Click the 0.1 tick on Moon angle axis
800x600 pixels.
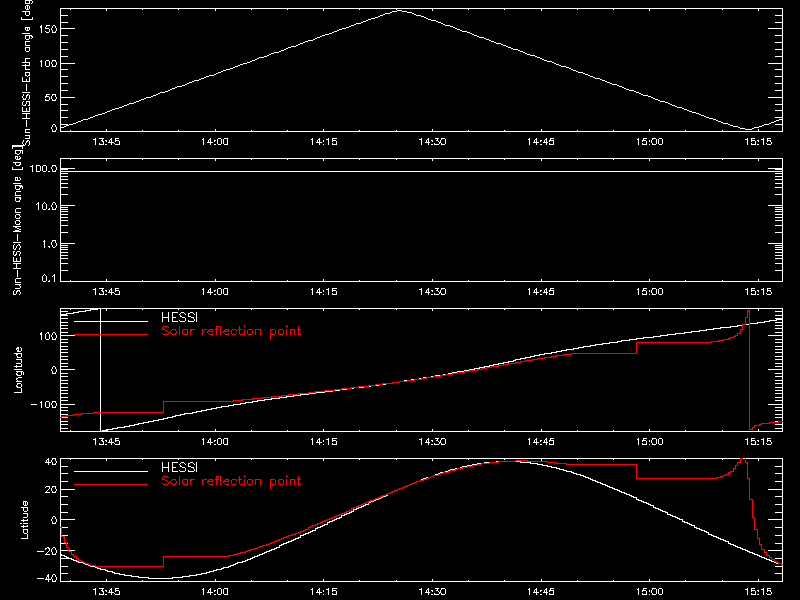coord(49,279)
